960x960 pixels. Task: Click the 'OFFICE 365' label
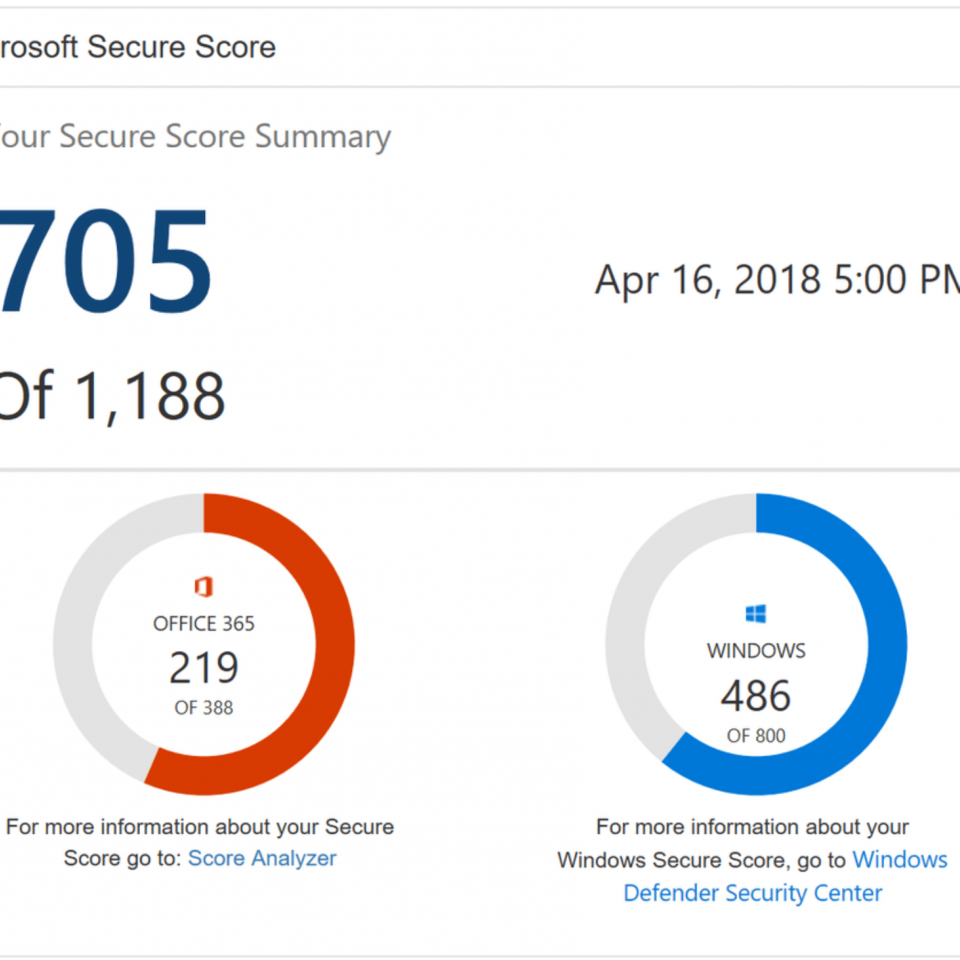(204, 624)
